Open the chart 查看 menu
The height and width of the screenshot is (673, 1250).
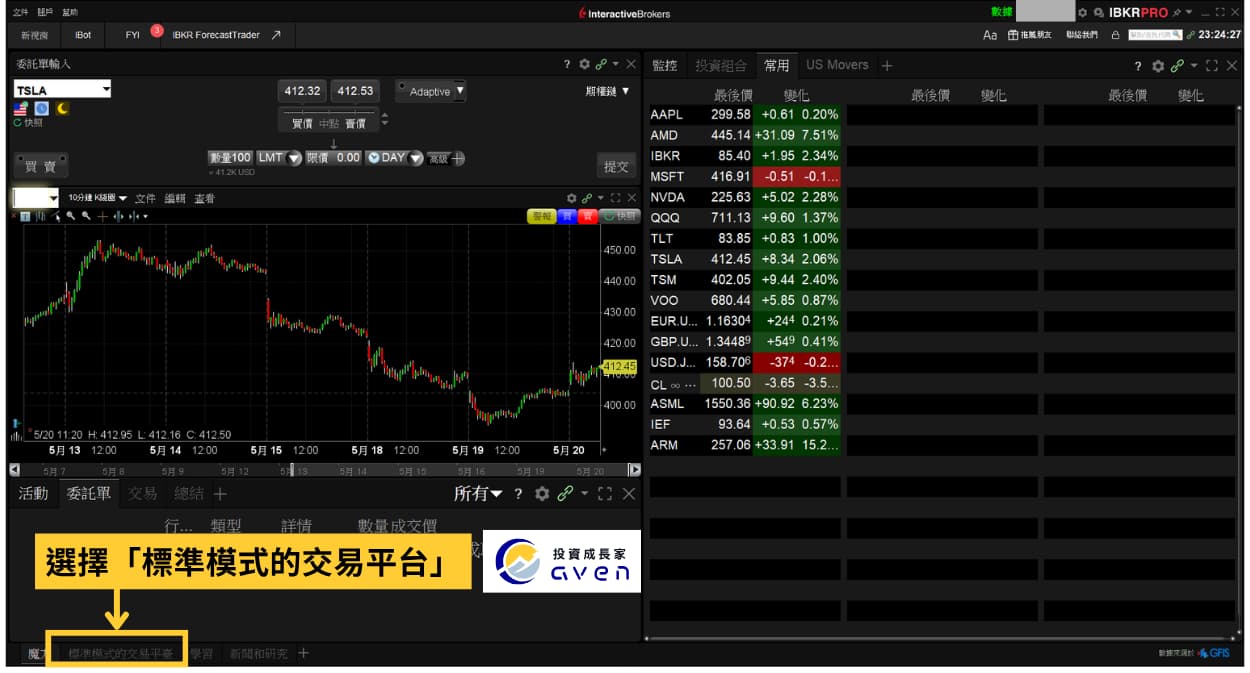204,198
